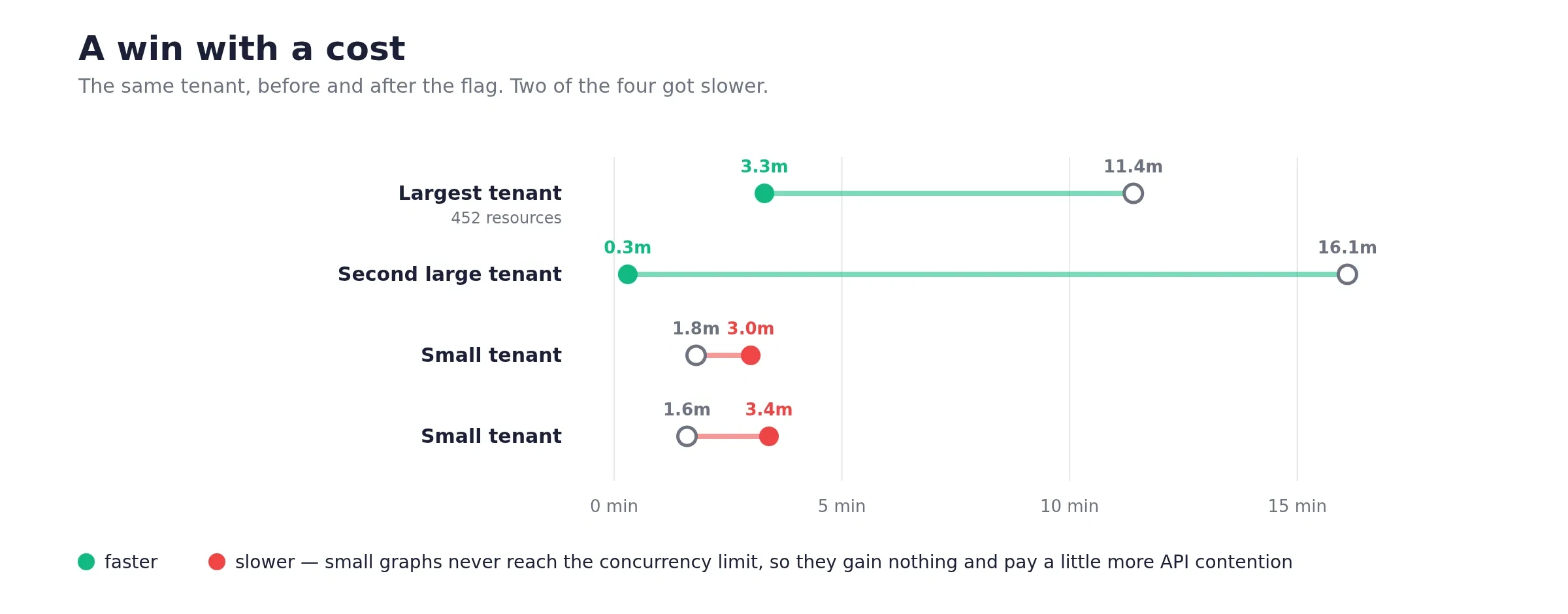Click the chart title A win with a cost
Viewport: 1568px width, 614px height.
pos(242,49)
